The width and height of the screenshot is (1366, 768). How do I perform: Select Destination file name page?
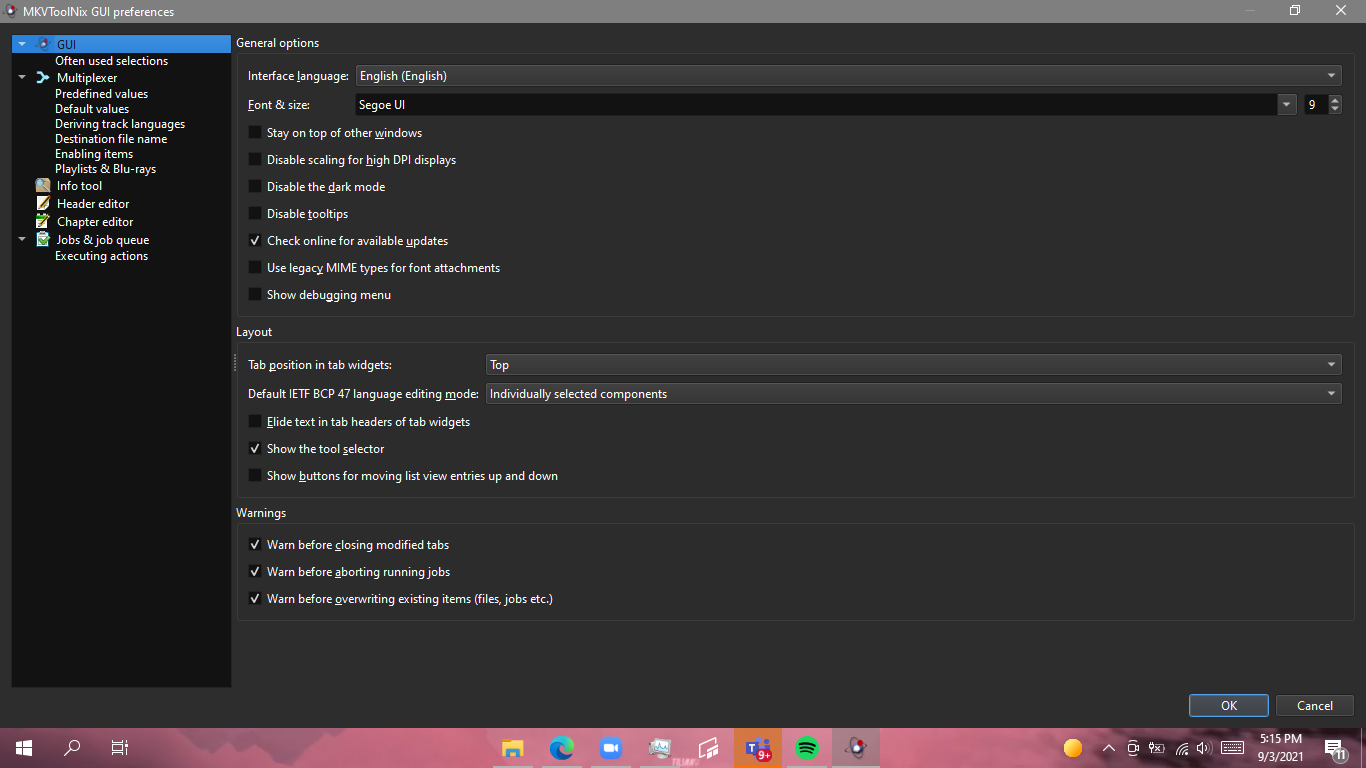pyautogui.click(x=111, y=139)
